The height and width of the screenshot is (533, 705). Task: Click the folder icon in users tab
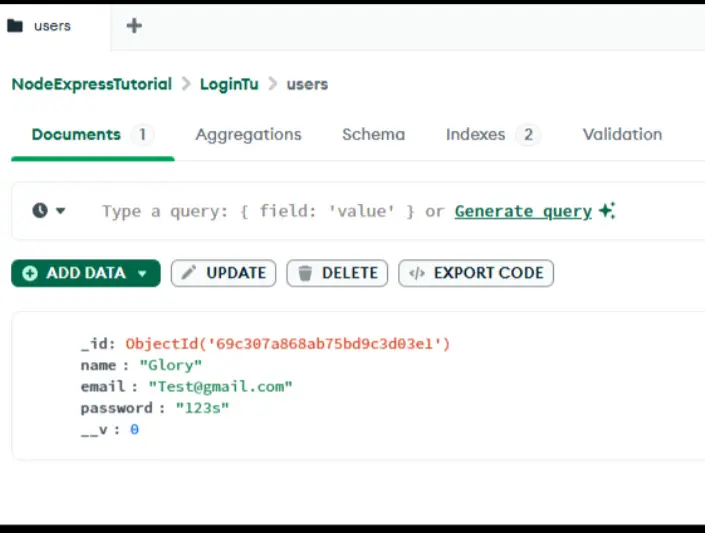(x=15, y=26)
